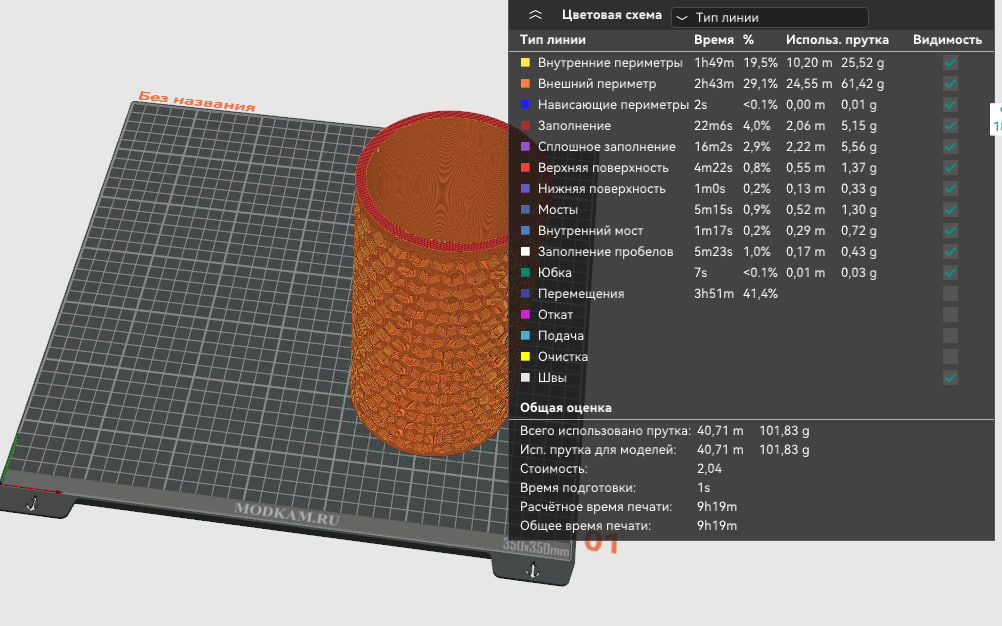This screenshot has height=626, width=1002.
Task: Click the Время подготовки label
Action: click(x=578, y=488)
